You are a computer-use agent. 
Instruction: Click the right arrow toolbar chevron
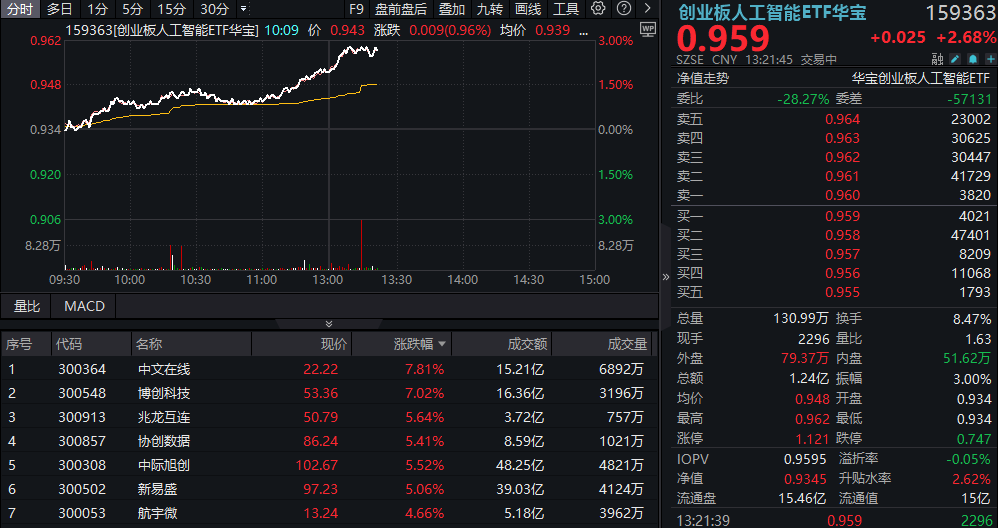(x=645, y=9)
